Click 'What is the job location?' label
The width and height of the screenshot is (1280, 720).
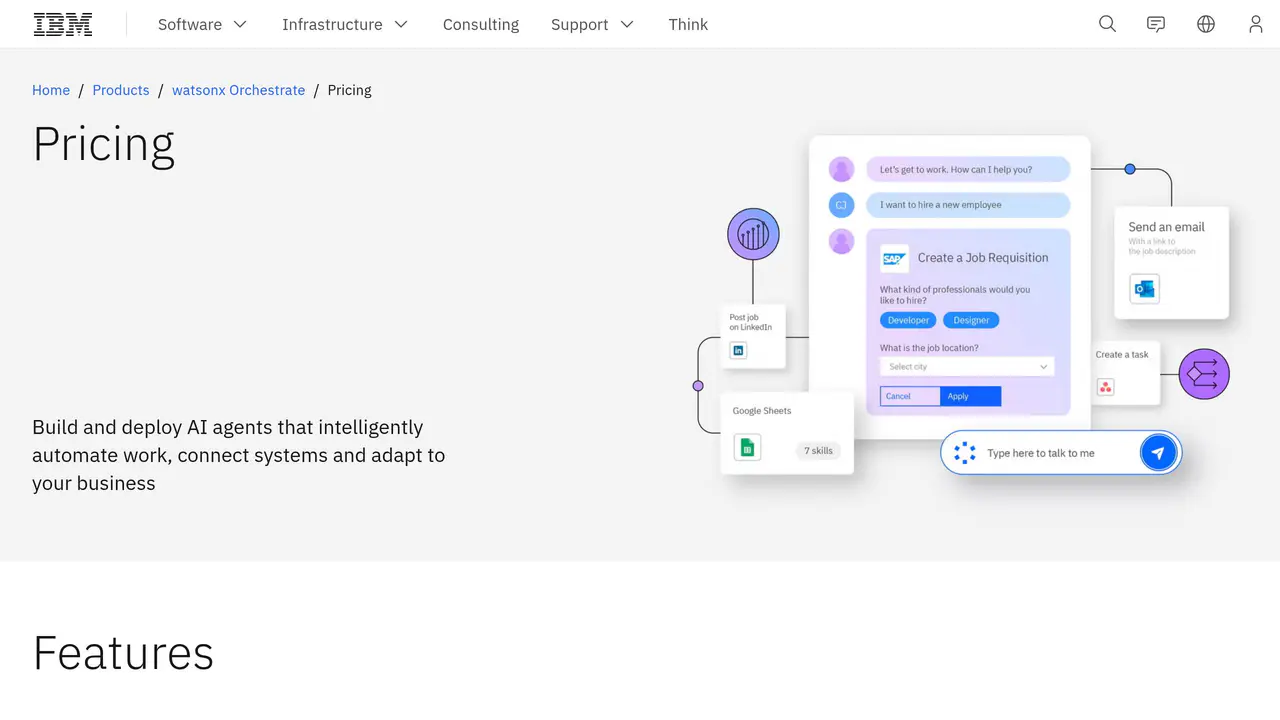(929, 348)
